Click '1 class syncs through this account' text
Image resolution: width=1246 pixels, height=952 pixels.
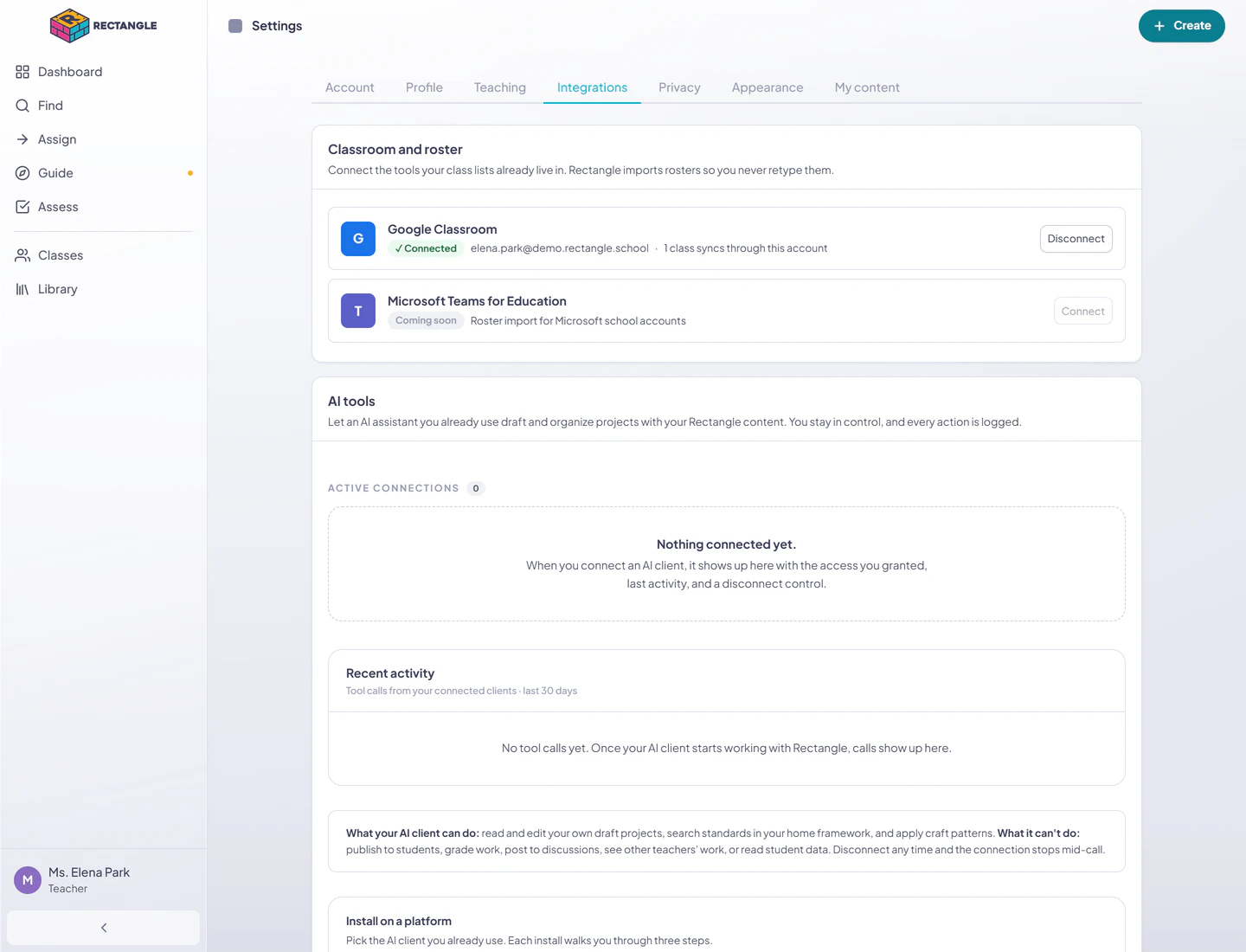pyautogui.click(x=746, y=248)
